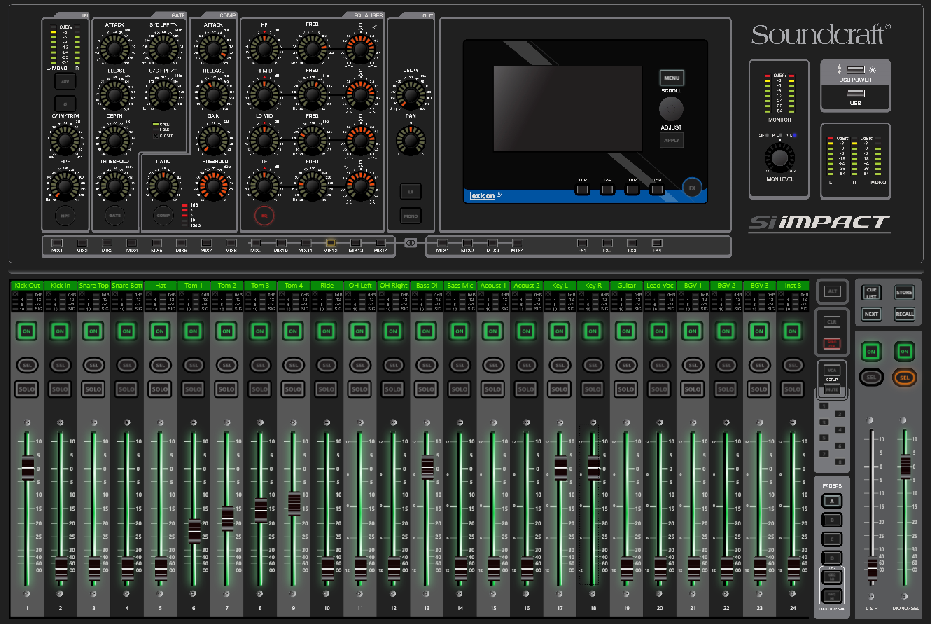Click the MONO routing button
This screenshot has width=931, height=624.
[x=410, y=215]
